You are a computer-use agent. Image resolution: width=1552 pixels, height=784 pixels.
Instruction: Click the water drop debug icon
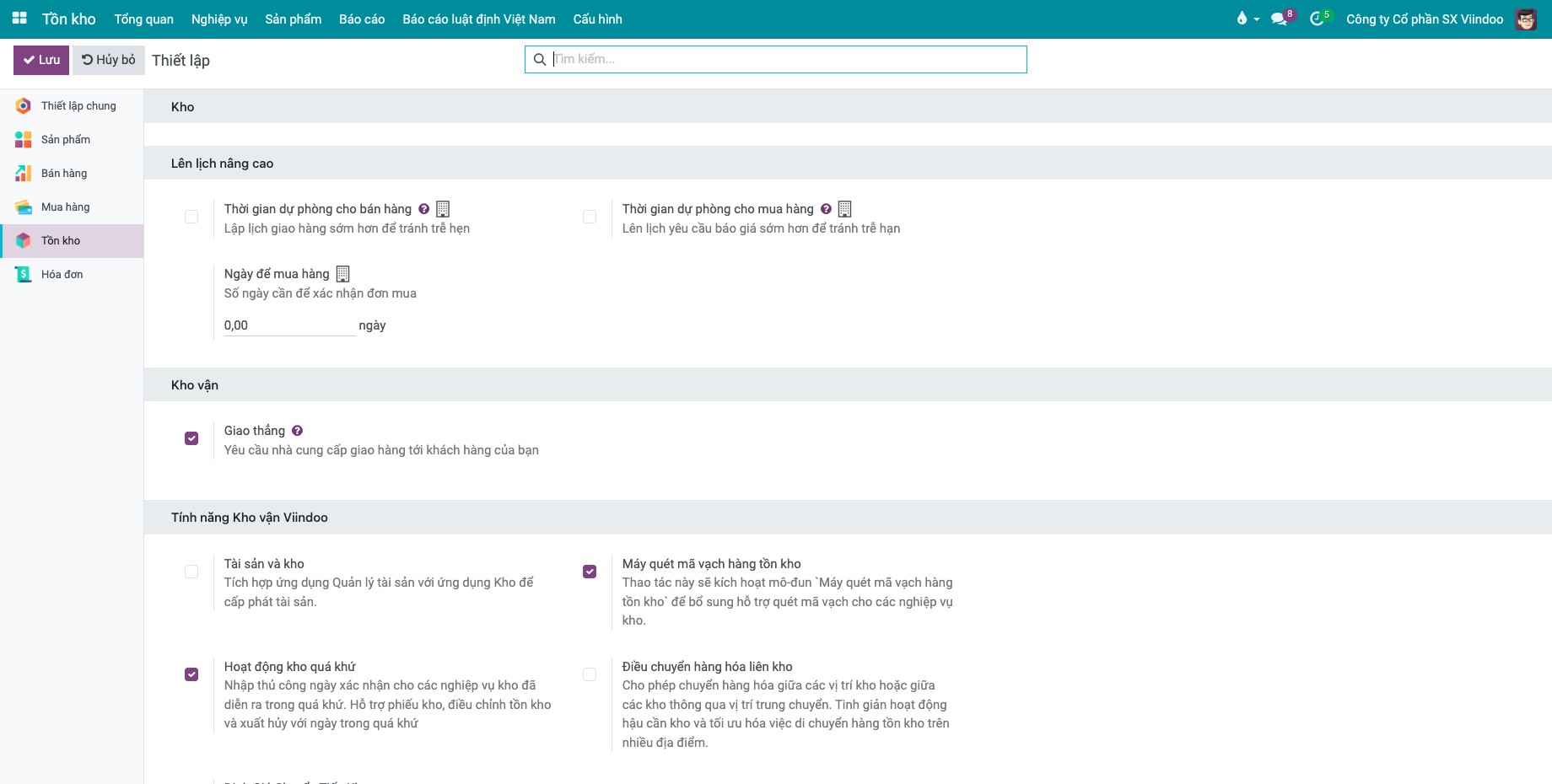point(1242,19)
